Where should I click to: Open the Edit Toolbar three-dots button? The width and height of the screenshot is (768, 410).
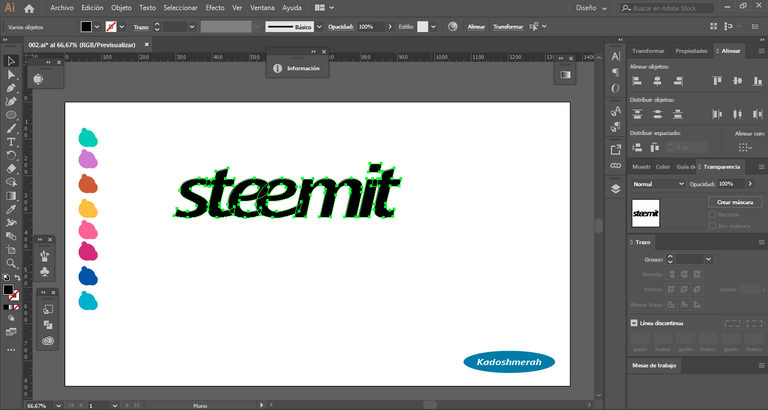pos(11,350)
